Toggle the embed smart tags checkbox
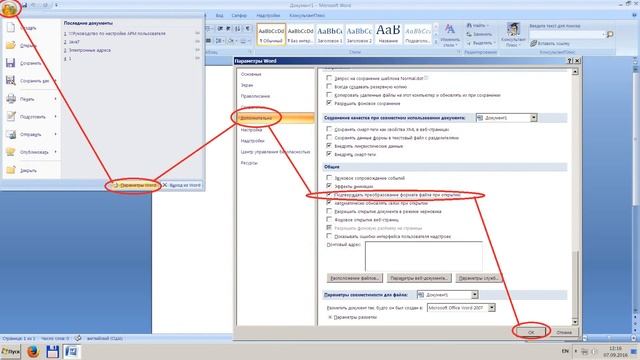Viewport: 640px width, 360px height. point(329,154)
